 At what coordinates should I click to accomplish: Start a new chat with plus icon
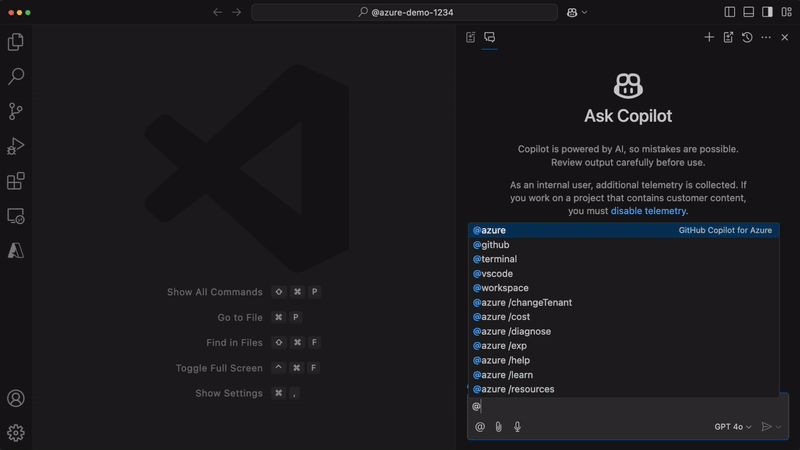pos(709,37)
